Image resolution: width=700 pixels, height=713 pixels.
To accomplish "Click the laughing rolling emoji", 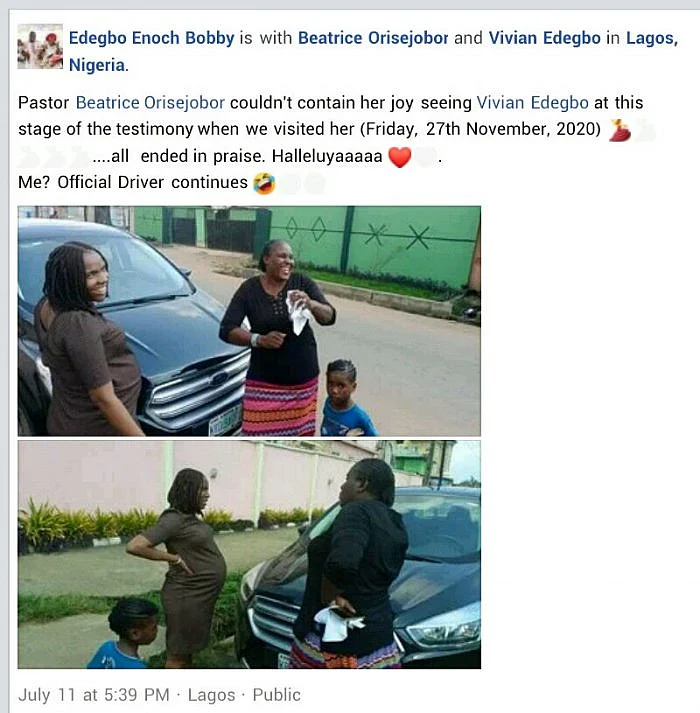I will pos(264,183).
